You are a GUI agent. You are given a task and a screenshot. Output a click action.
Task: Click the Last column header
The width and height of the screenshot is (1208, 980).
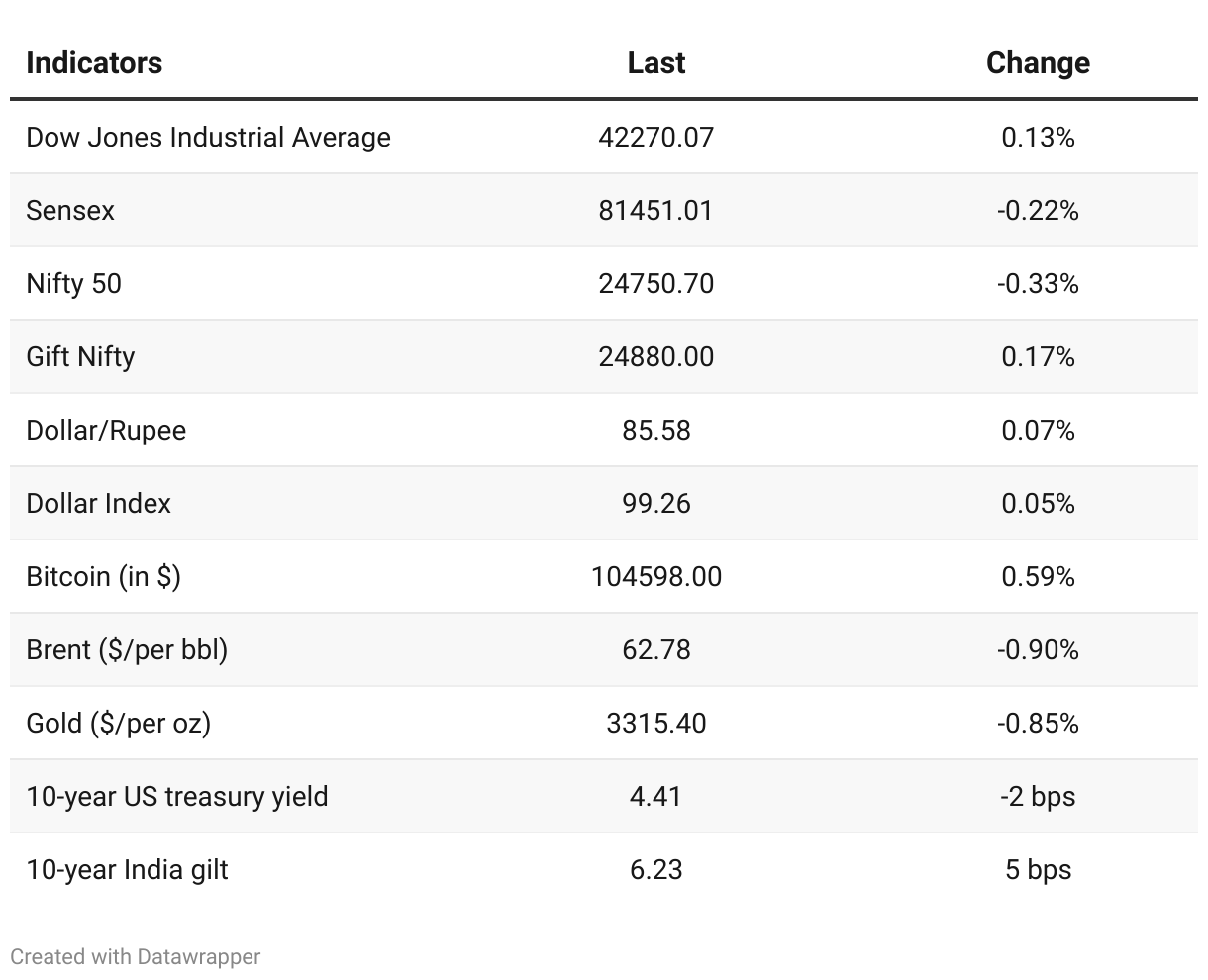pyautogui.click(x=655, y=63)
